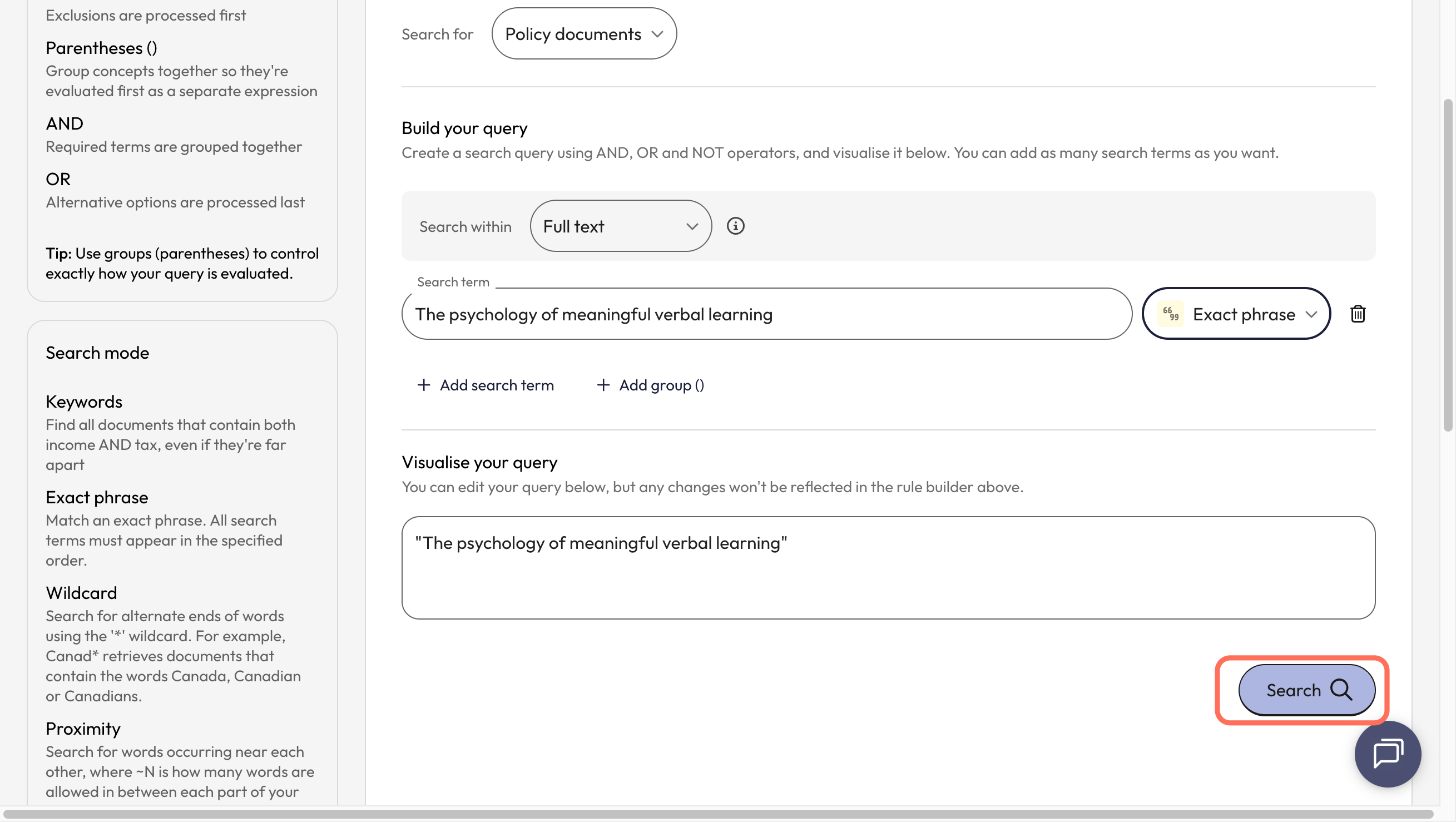
Task: Click the vertical page scrollbar
Action: [x=1448, y=265]
